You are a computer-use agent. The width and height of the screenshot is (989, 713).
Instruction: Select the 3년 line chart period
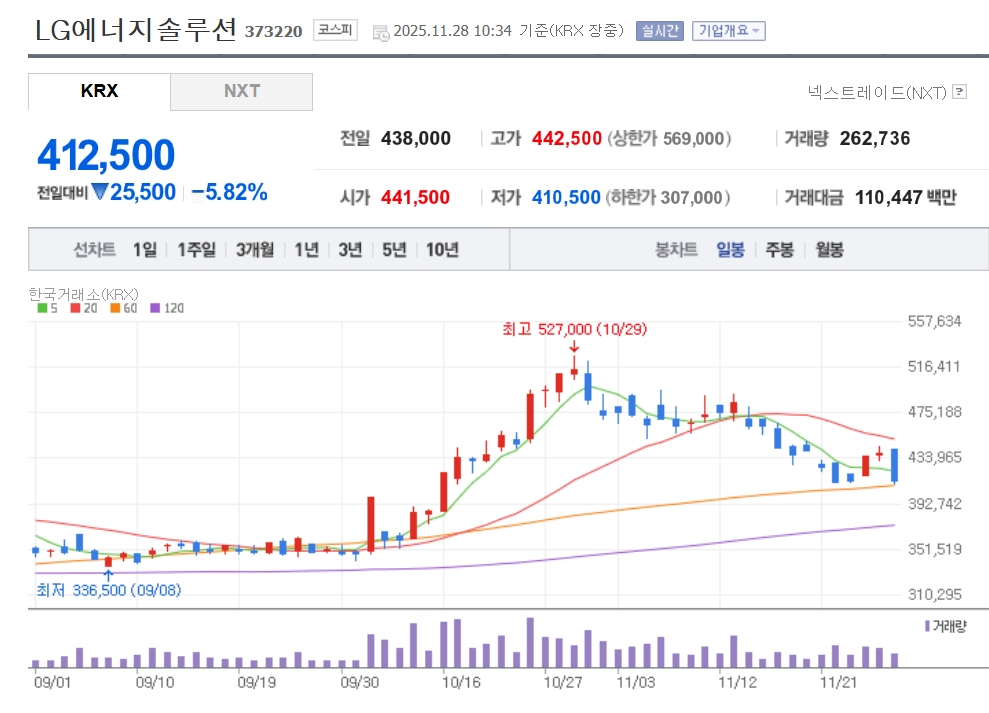[x=350, y=250]
